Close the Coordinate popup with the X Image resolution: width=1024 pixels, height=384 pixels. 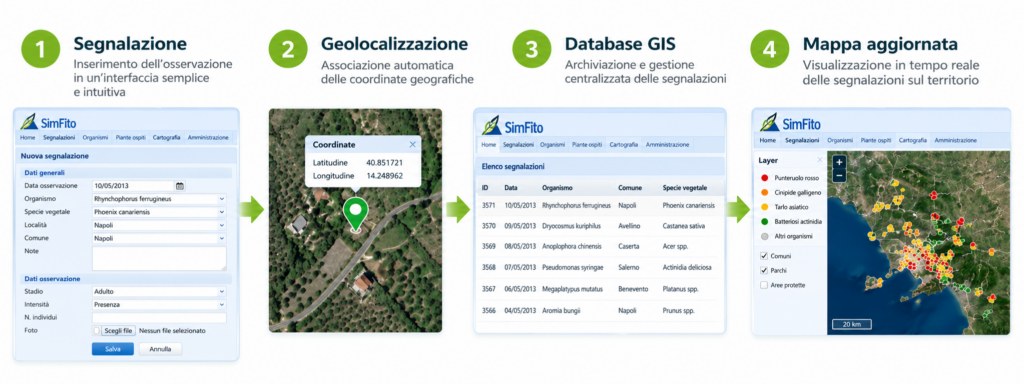tap(413, 144)
